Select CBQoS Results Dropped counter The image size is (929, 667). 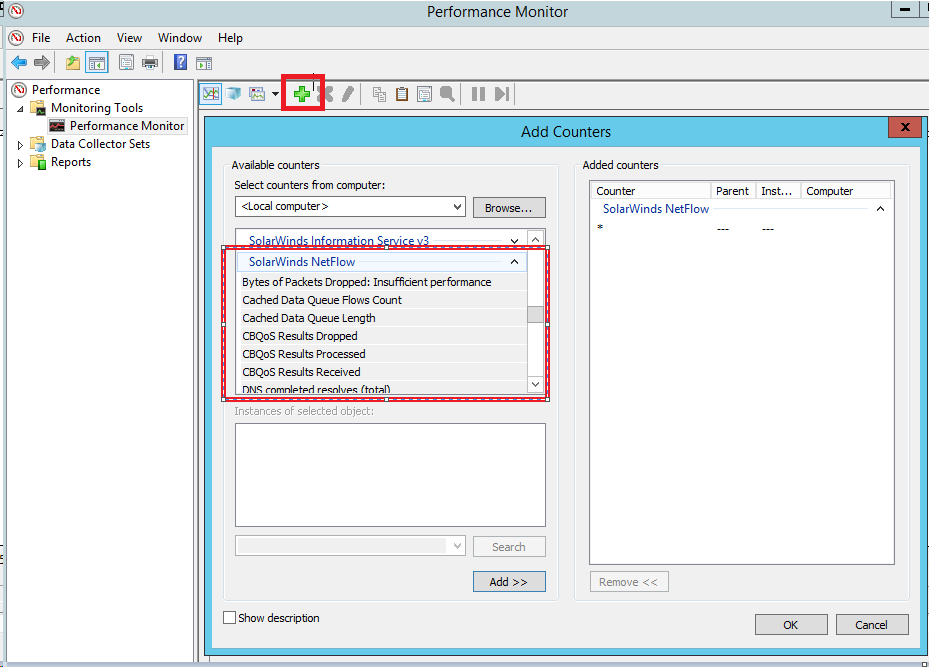383,336
